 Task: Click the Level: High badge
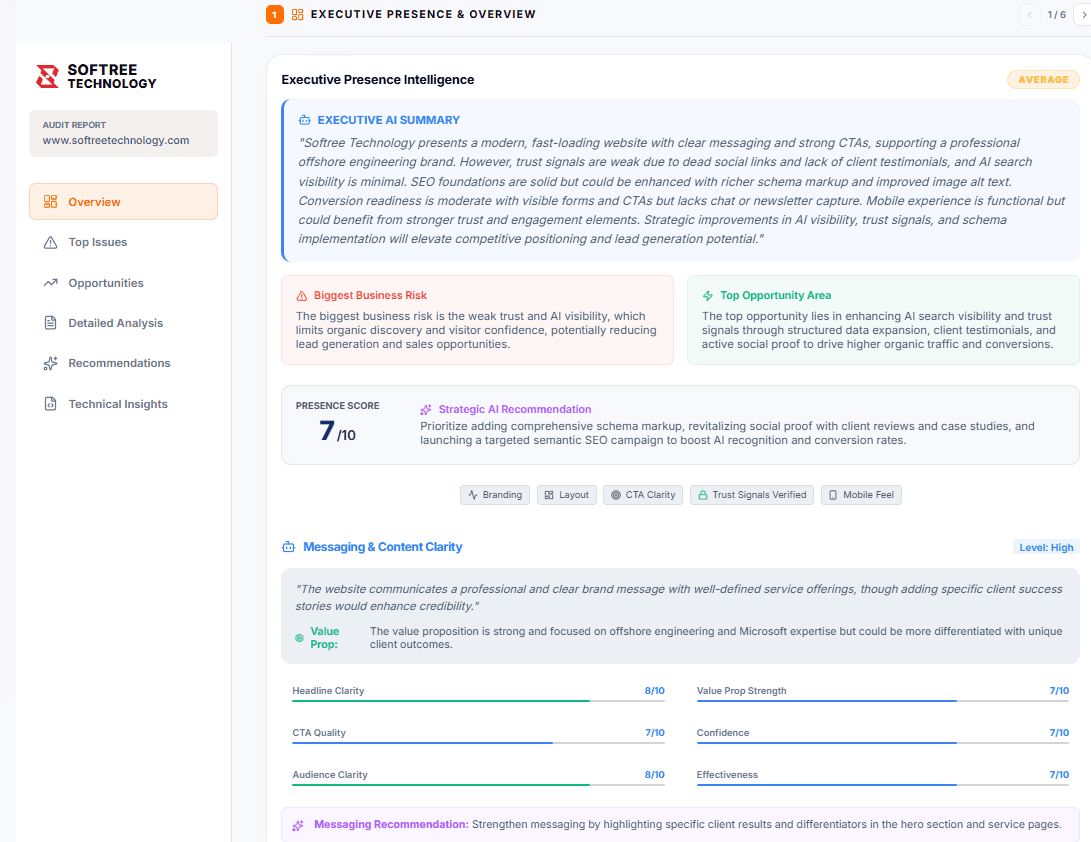pos(1046,548)
